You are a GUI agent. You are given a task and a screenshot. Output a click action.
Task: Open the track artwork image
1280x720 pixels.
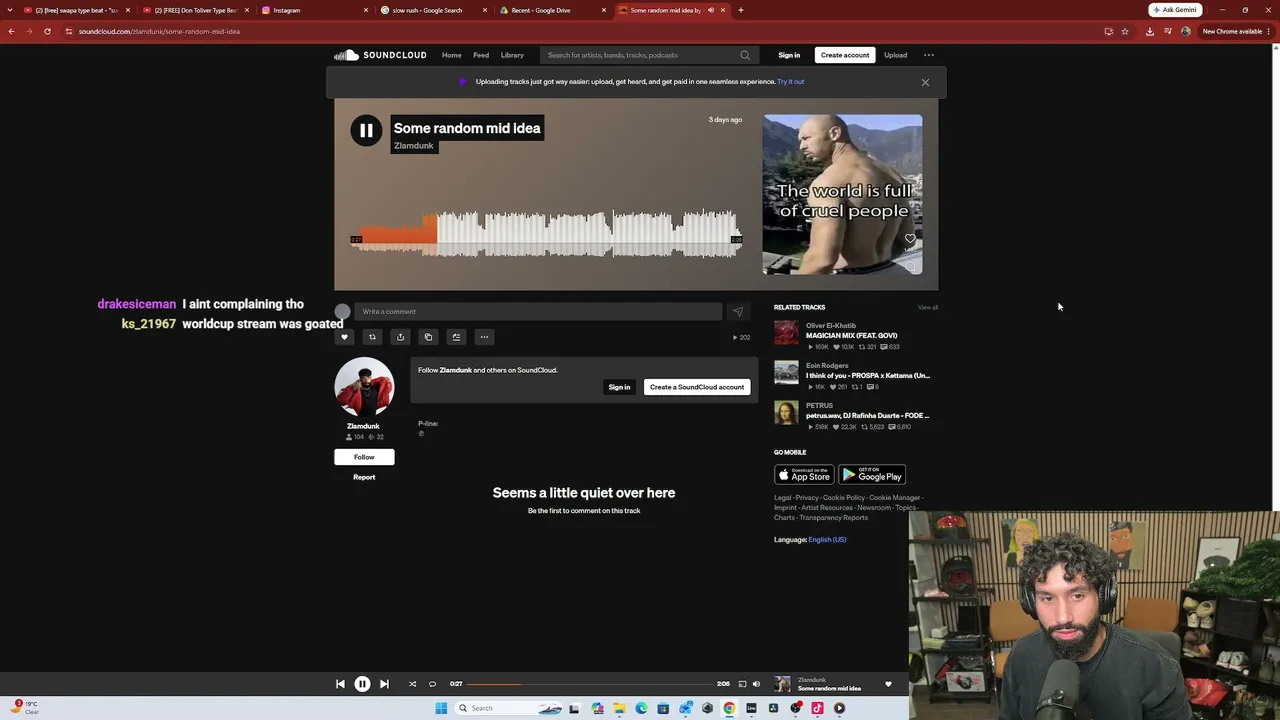(842, 194)
